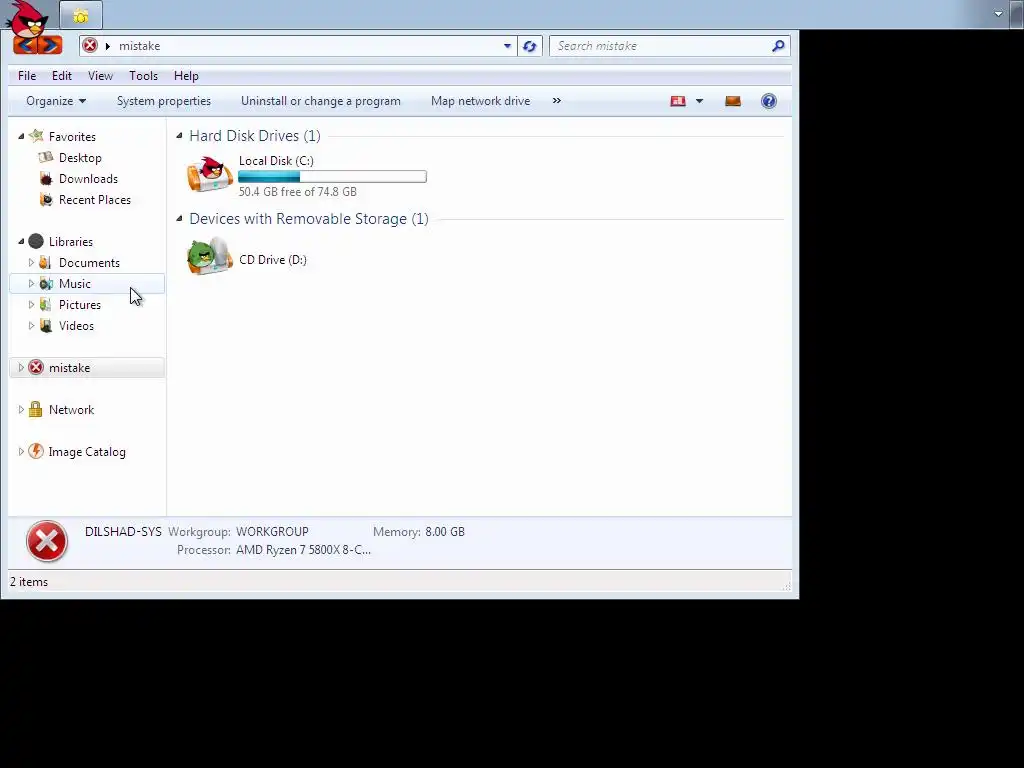The height and width of the screenshot is (768, 1024).
Task: Click the DILSHAD-SYS computer name
Action: (123, 532)
